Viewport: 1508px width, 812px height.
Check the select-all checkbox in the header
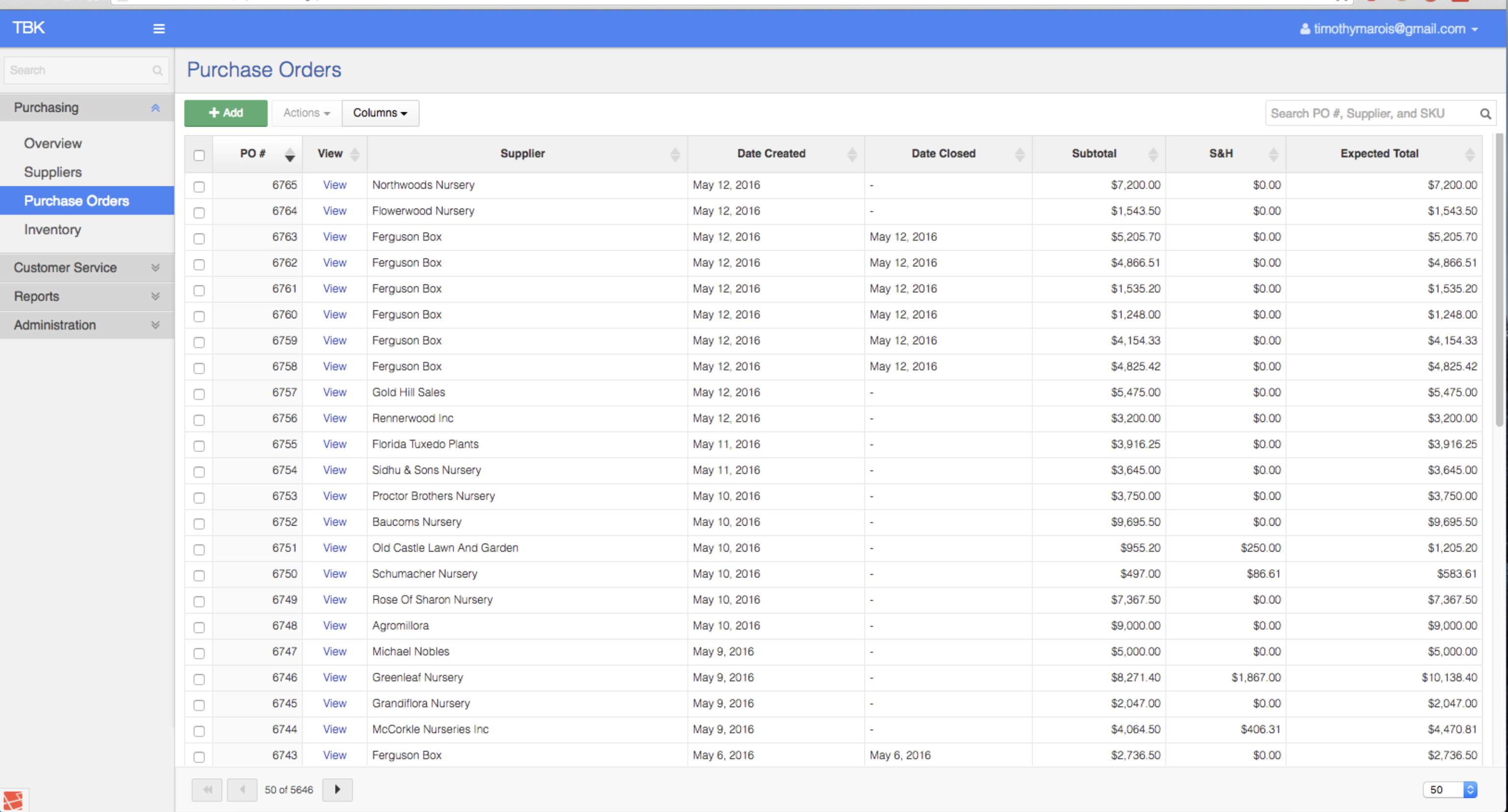point(199,155)
